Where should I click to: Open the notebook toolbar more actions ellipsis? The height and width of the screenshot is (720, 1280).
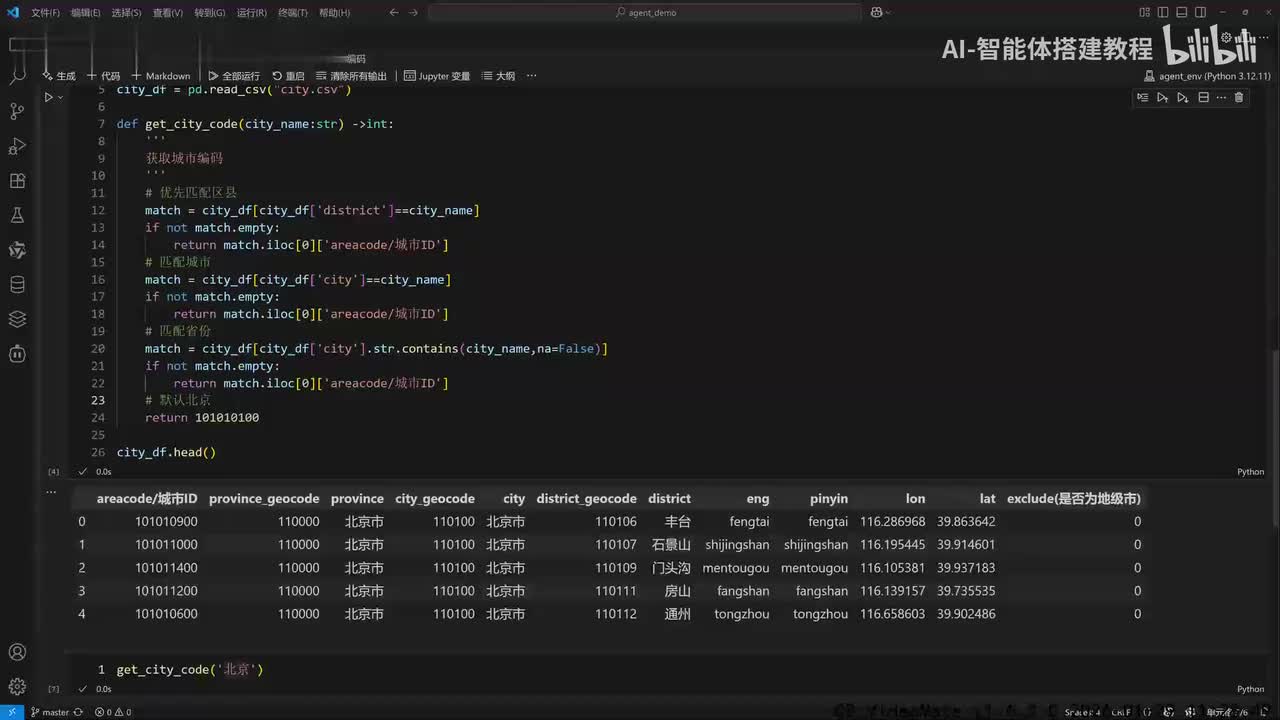pyautogui.click(x=532, y=76)
